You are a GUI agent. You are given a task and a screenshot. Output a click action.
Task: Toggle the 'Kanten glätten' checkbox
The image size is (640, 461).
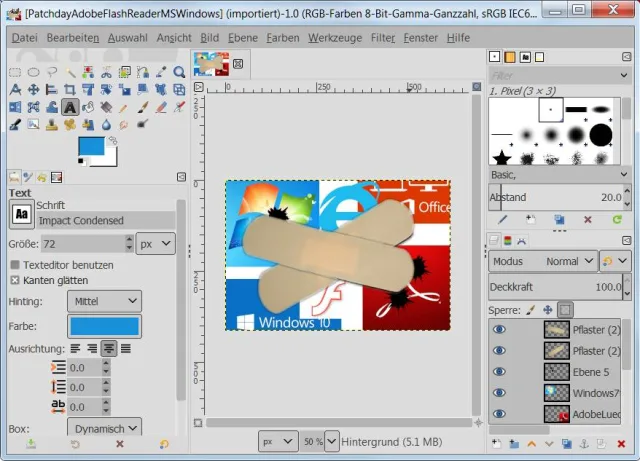point(15,280)
